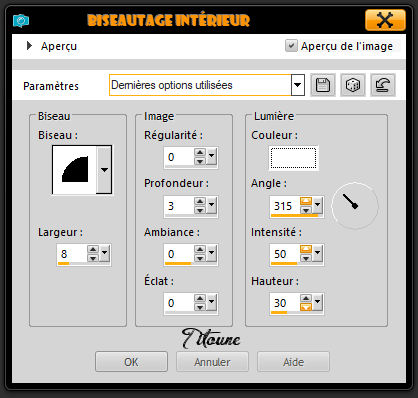This screenshot has height=398, width=418.
Task: Decrease Hauteur with the down arrow
Action: (306, 307)
